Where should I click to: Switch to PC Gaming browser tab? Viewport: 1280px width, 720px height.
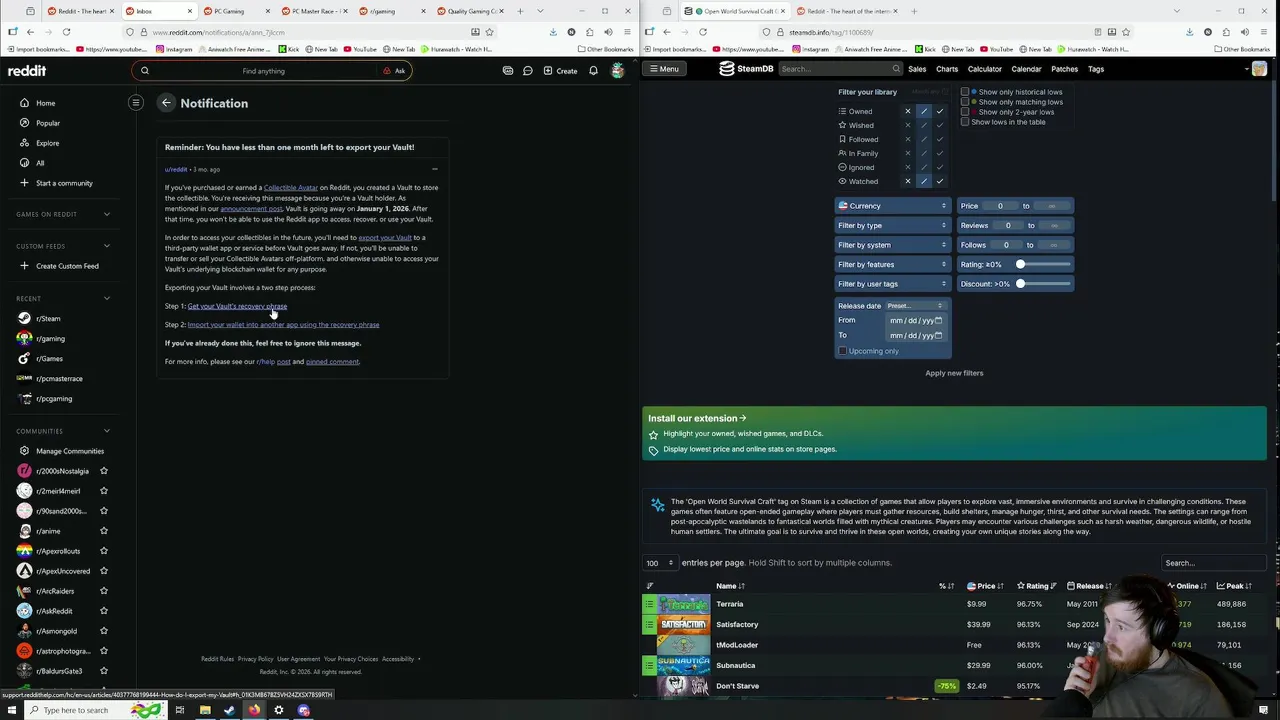tap(235, 11)
